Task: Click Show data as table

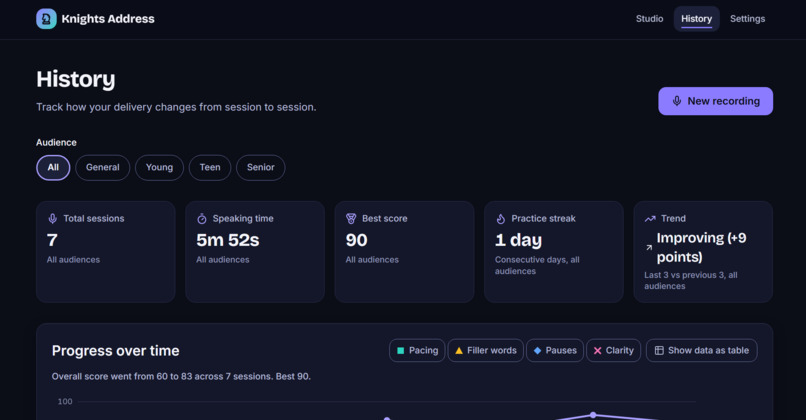Action: pos(702,351)
